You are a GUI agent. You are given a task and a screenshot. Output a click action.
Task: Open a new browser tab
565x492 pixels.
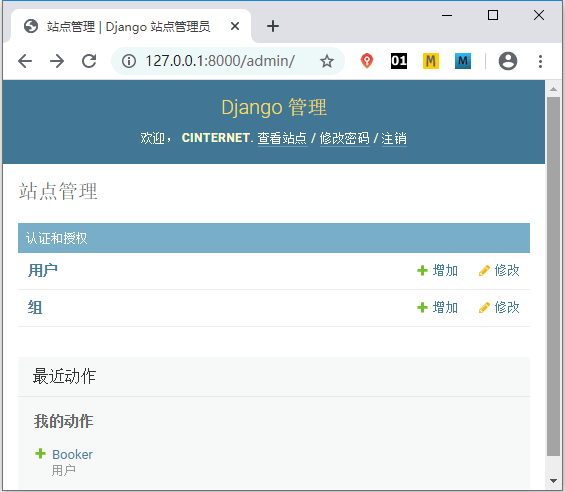[x=273, y=26]
